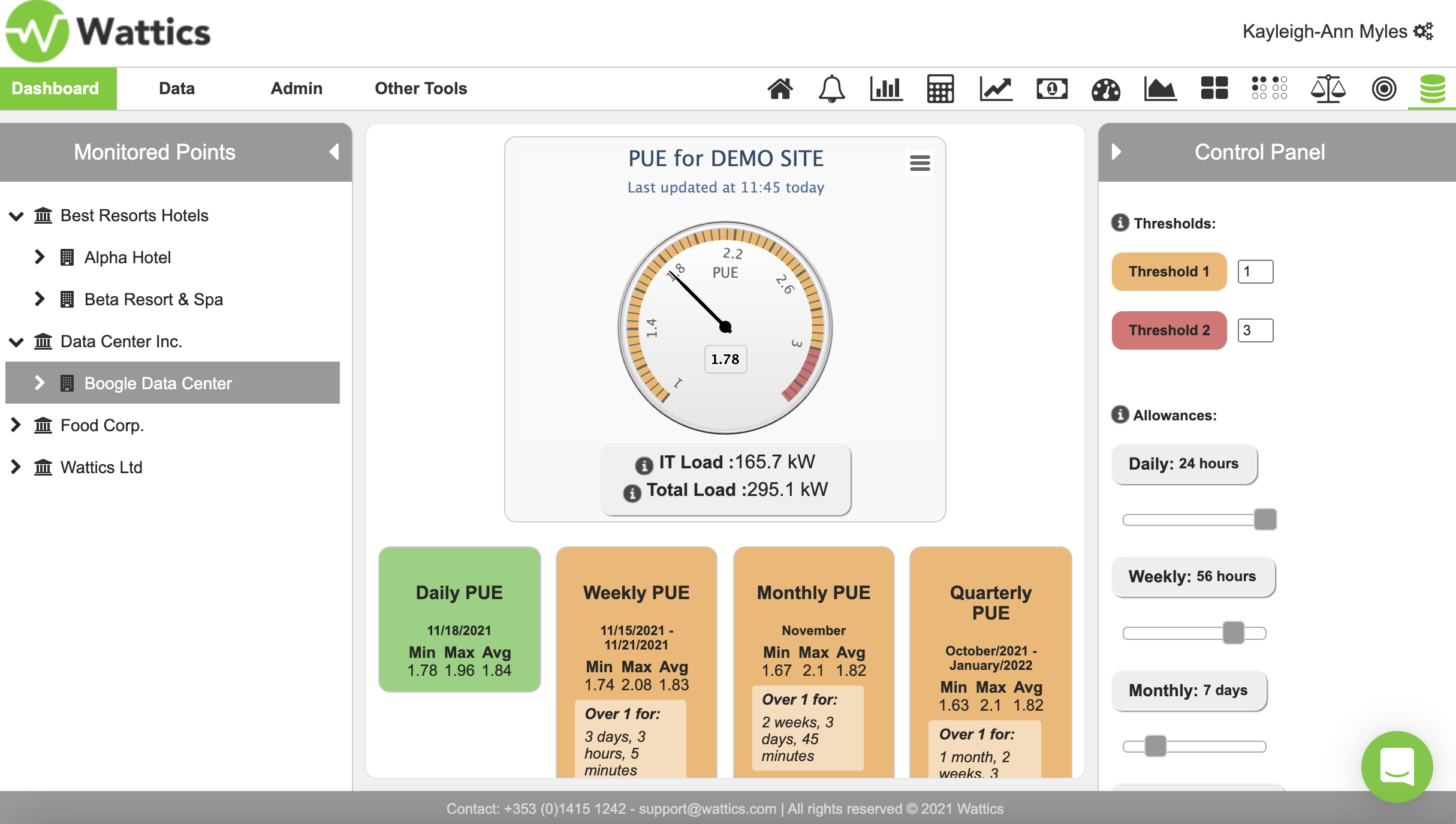Open the Other Tools menu
1456x824 pixels.
coord(420,89)
